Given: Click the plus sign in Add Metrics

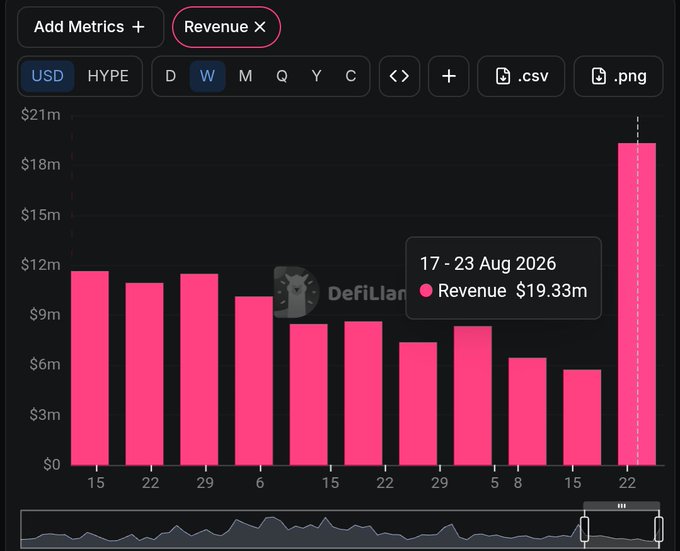Looking at the screenshot, I should [138, 27].
